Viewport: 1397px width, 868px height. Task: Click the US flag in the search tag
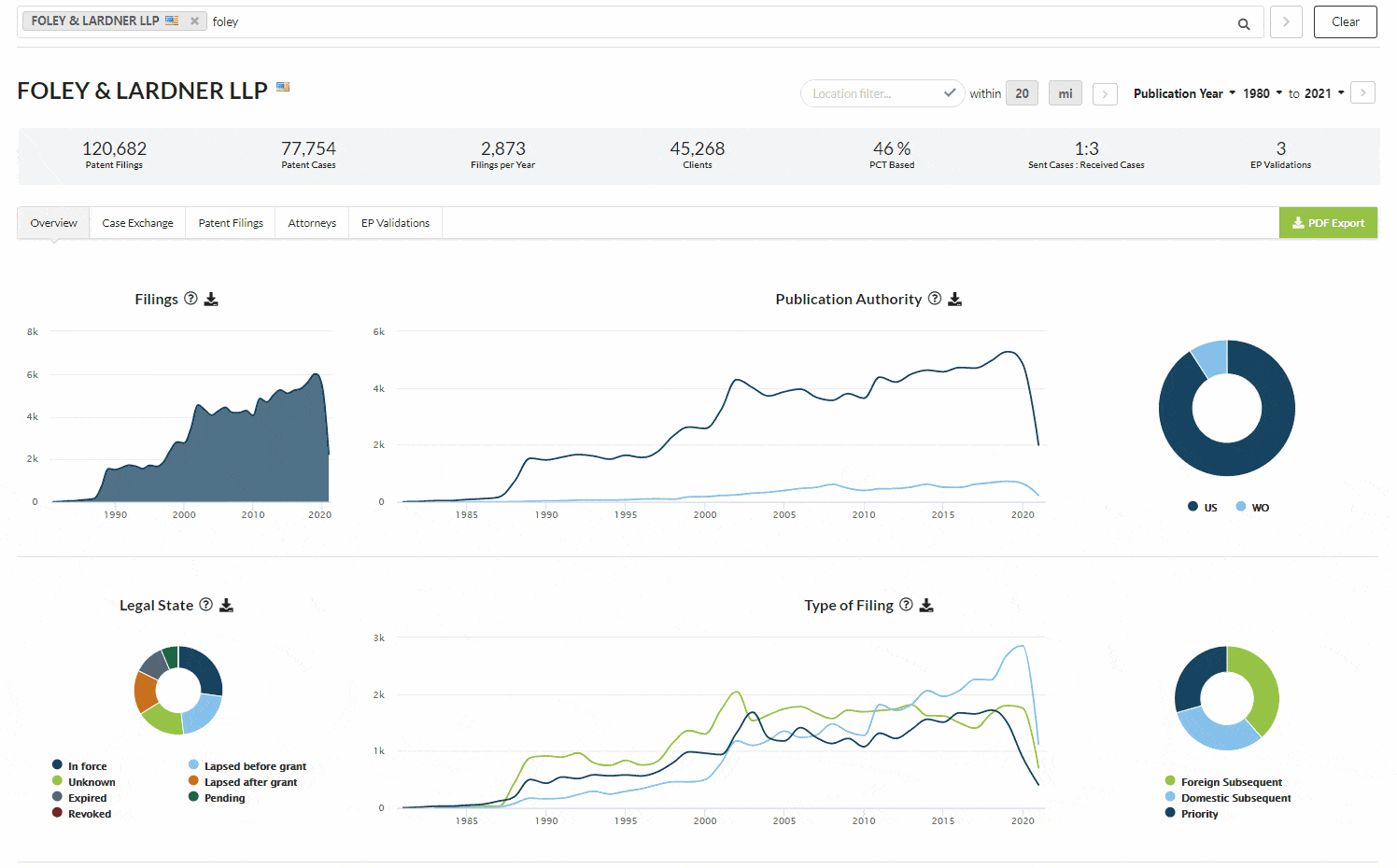click(172, 21)
